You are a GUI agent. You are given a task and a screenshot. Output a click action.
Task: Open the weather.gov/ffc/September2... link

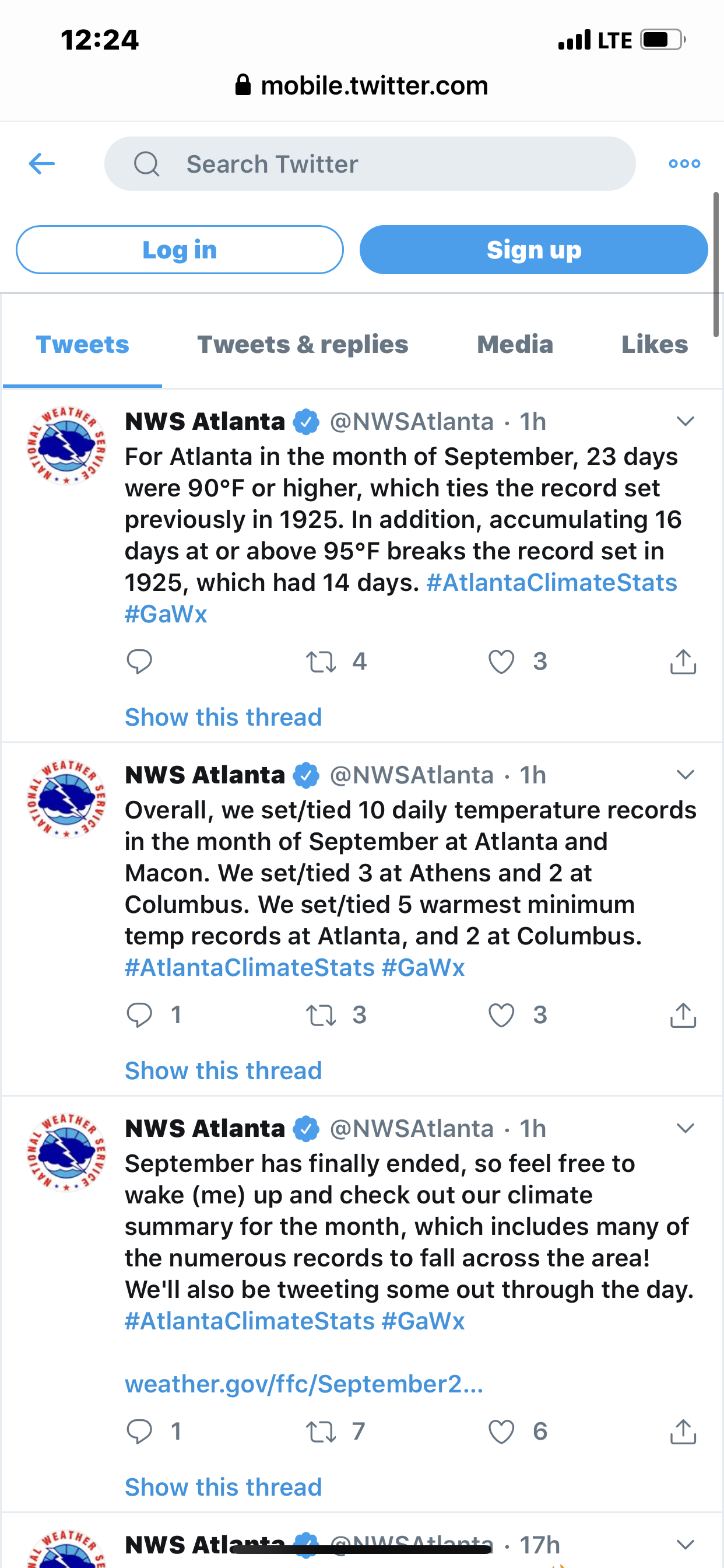(304, 1384)
